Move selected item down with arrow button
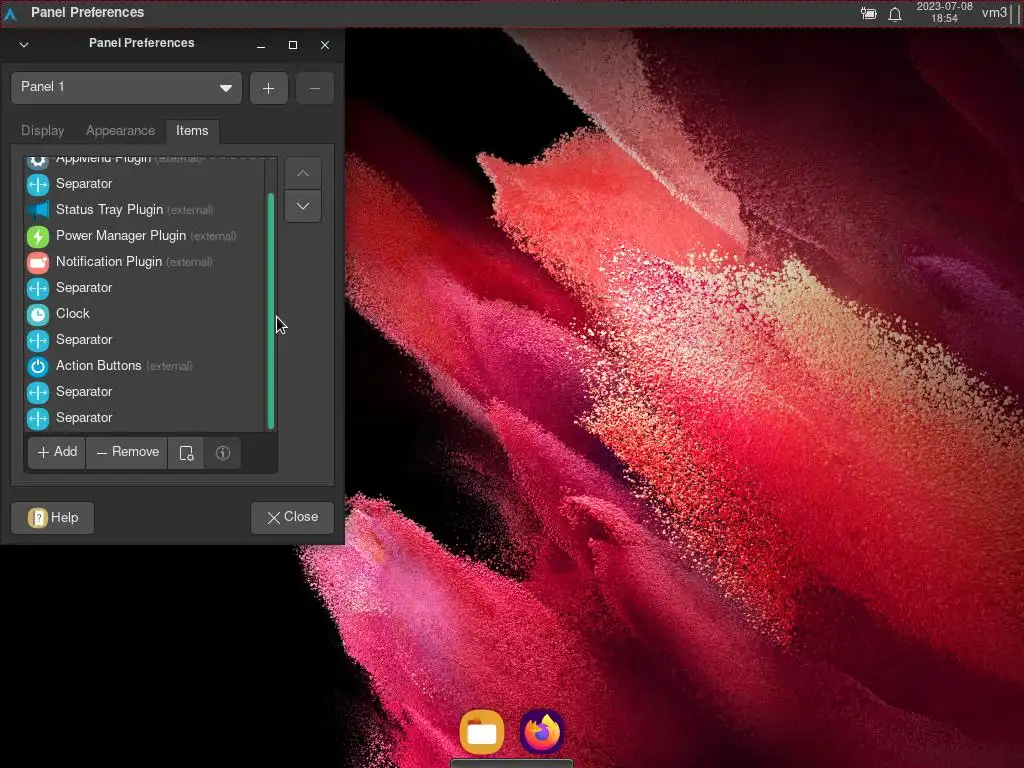 303,206
